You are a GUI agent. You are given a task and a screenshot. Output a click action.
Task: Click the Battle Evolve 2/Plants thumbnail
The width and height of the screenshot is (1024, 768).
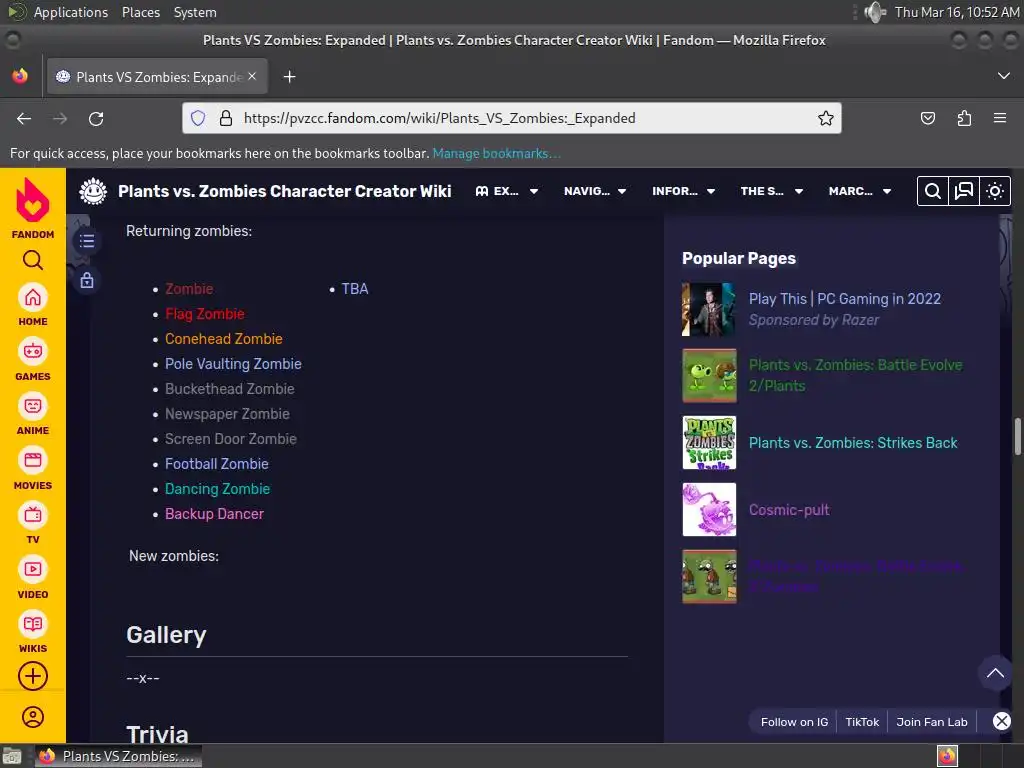(x=709, y=376)
